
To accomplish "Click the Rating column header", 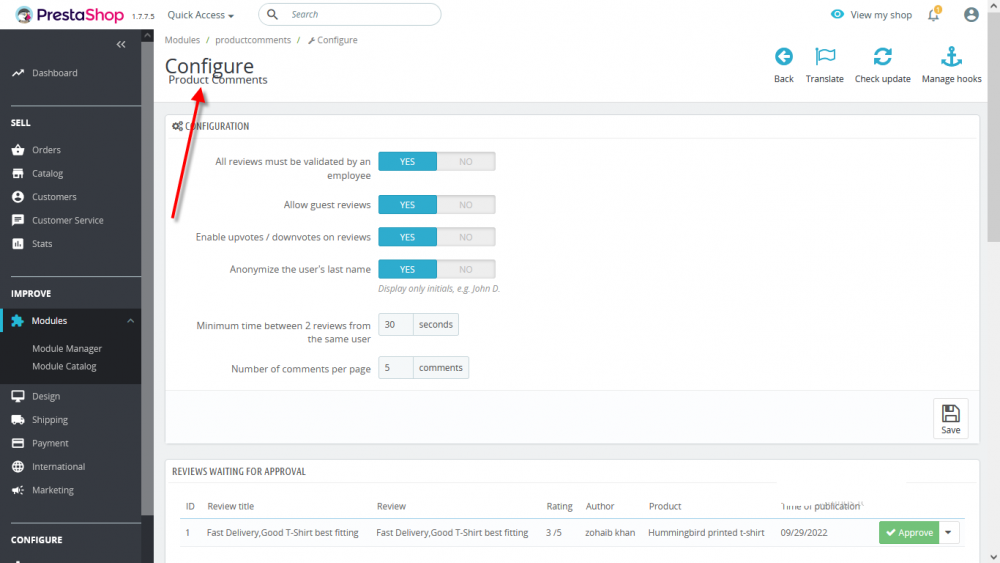I will pos(559,506).
